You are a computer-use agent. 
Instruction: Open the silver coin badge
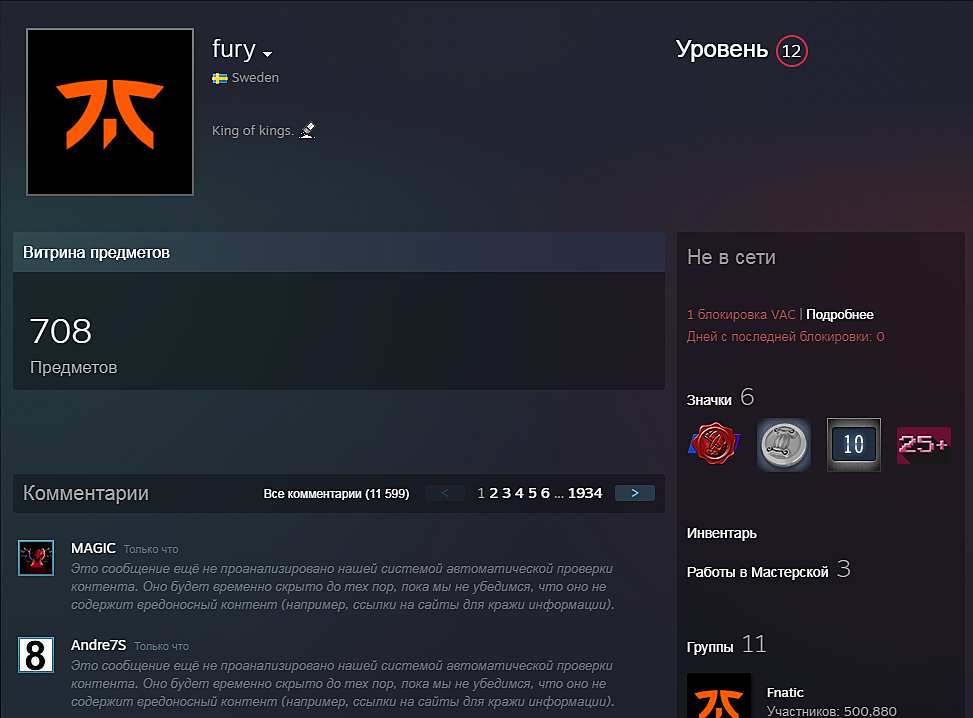pyautogui.click(x=783, y=444)
